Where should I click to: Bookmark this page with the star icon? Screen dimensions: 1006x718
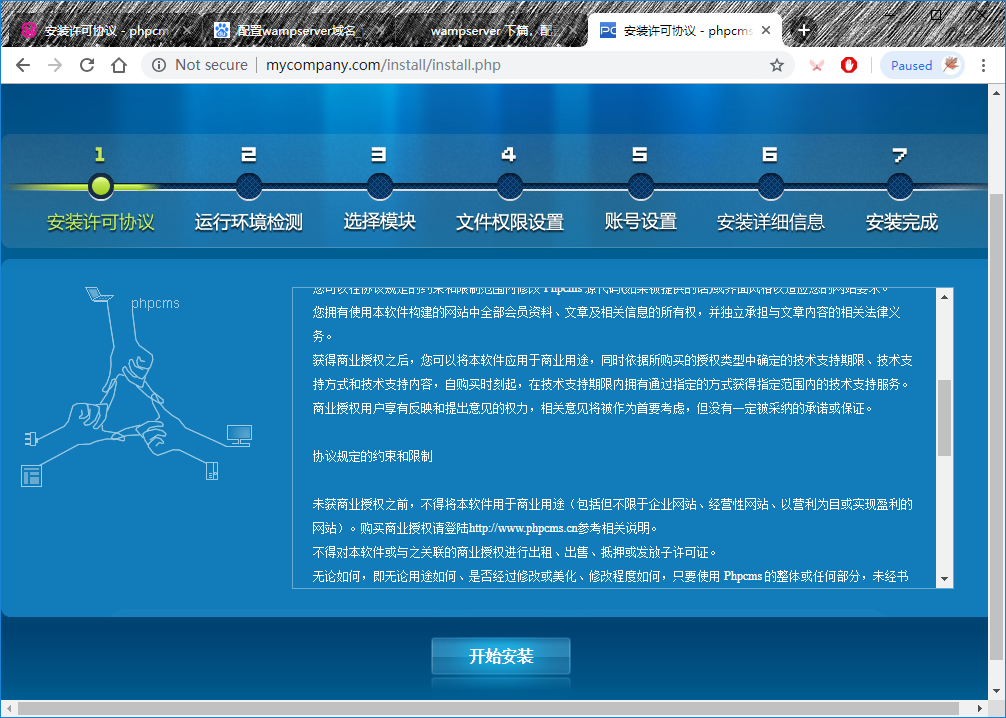[777, 65]
